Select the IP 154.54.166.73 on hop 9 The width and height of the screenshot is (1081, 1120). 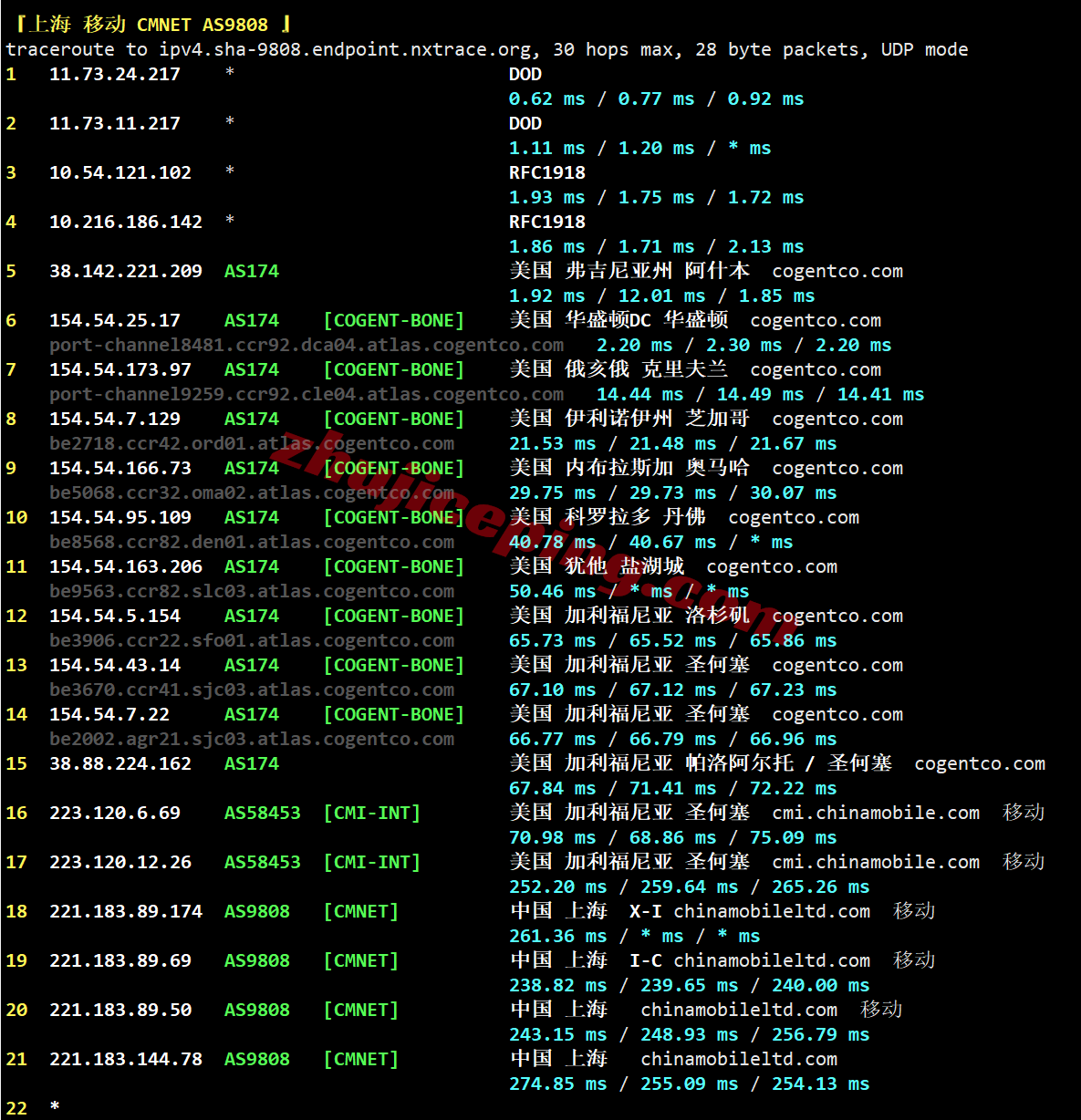click(120, 468)
